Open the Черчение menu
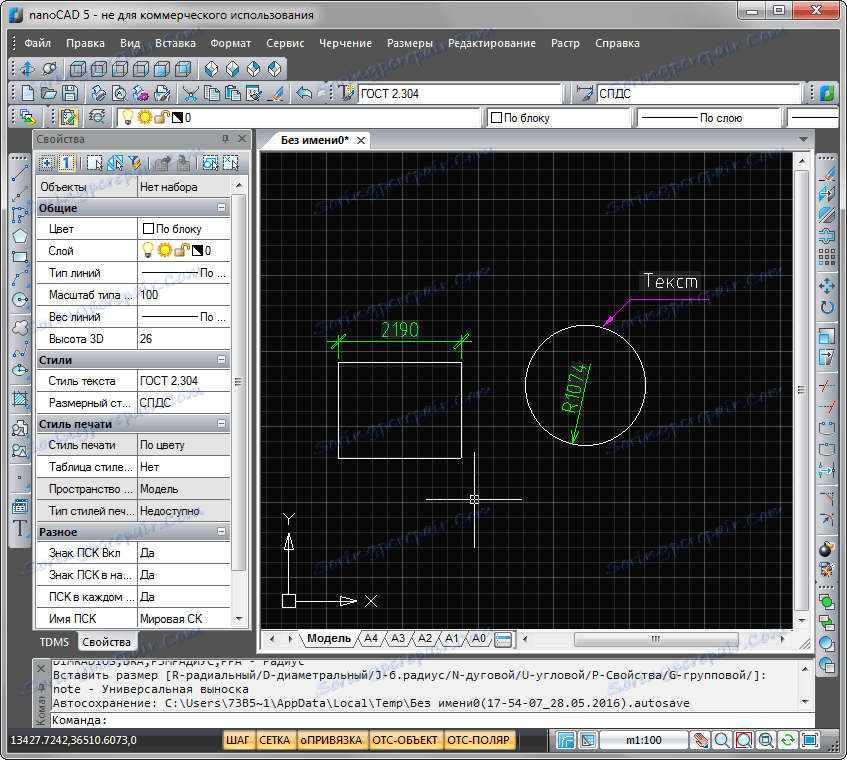847x760 pixels. (345, 43)
